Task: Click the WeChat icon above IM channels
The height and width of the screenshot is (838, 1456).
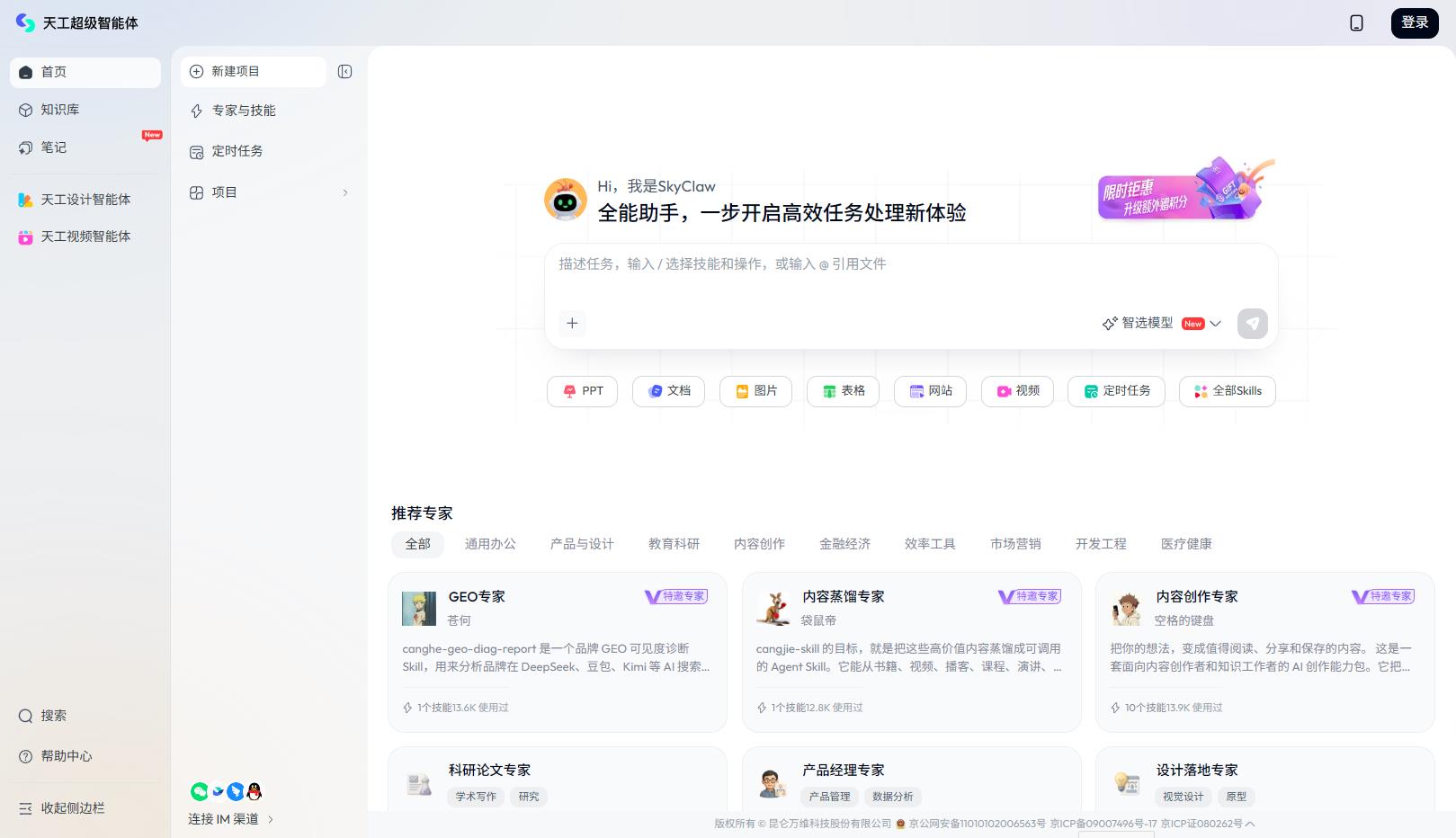Action: (199, 791)
